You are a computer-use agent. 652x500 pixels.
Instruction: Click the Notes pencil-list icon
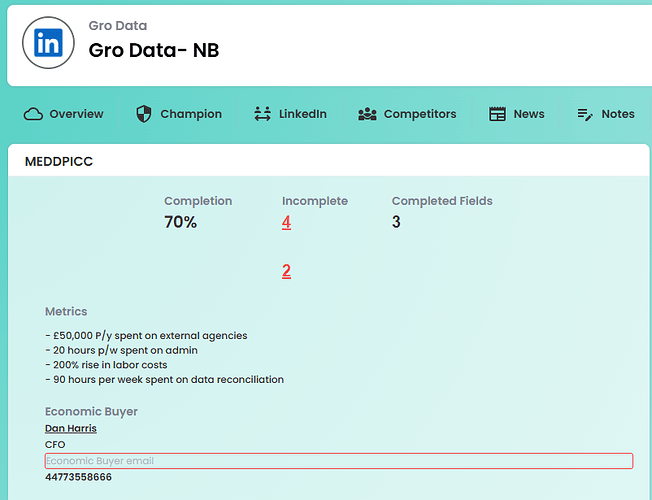click(x=585, y=114)
